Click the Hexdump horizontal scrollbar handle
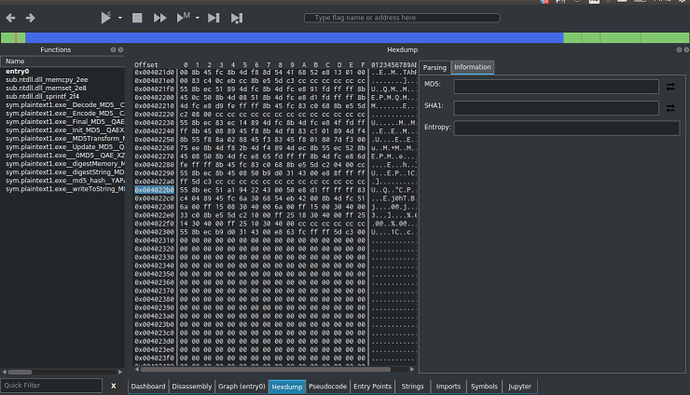Viewport: 690px width, 395px height. pyautogui.click(x=265, y=369)
